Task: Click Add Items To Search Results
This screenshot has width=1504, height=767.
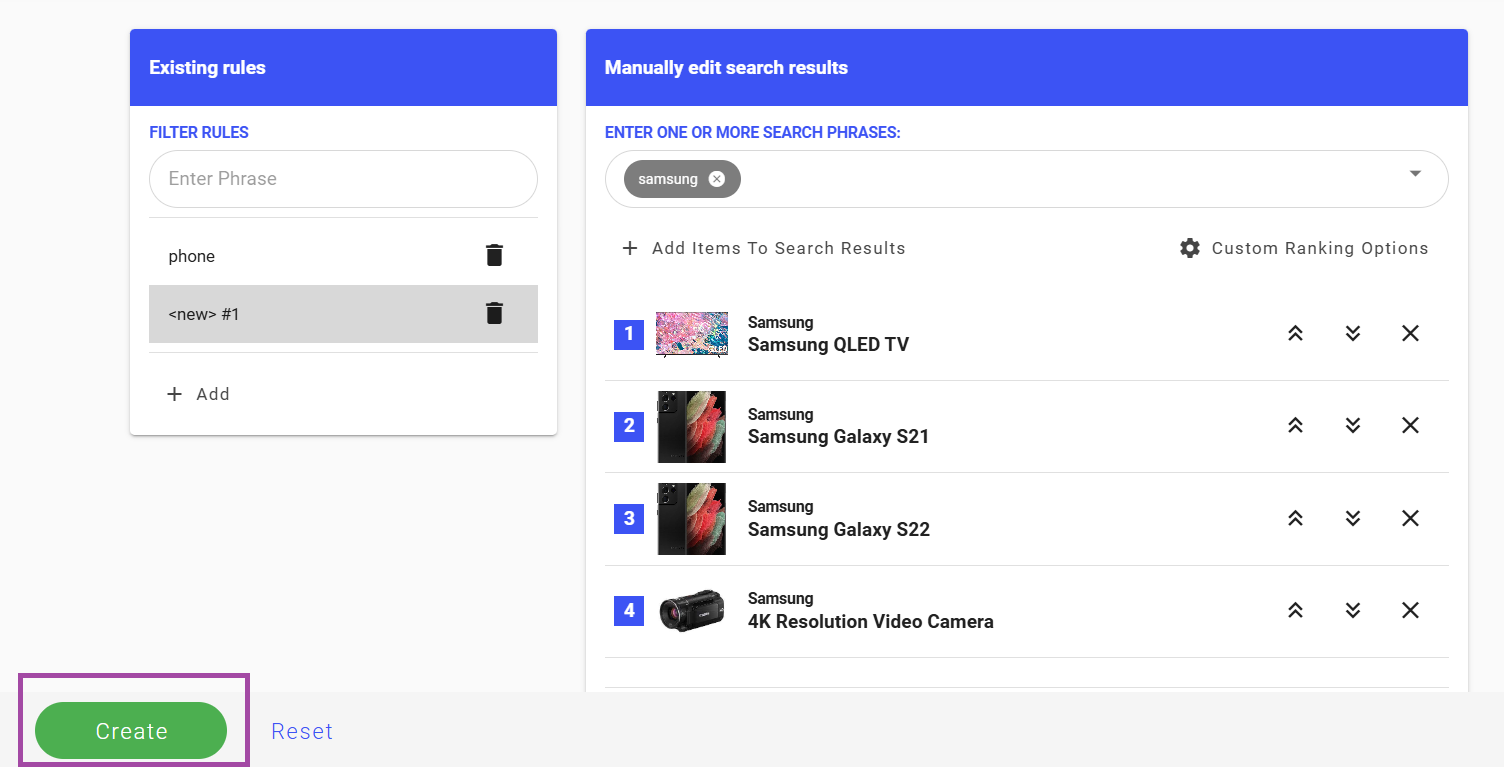Action: pos(764,248)
